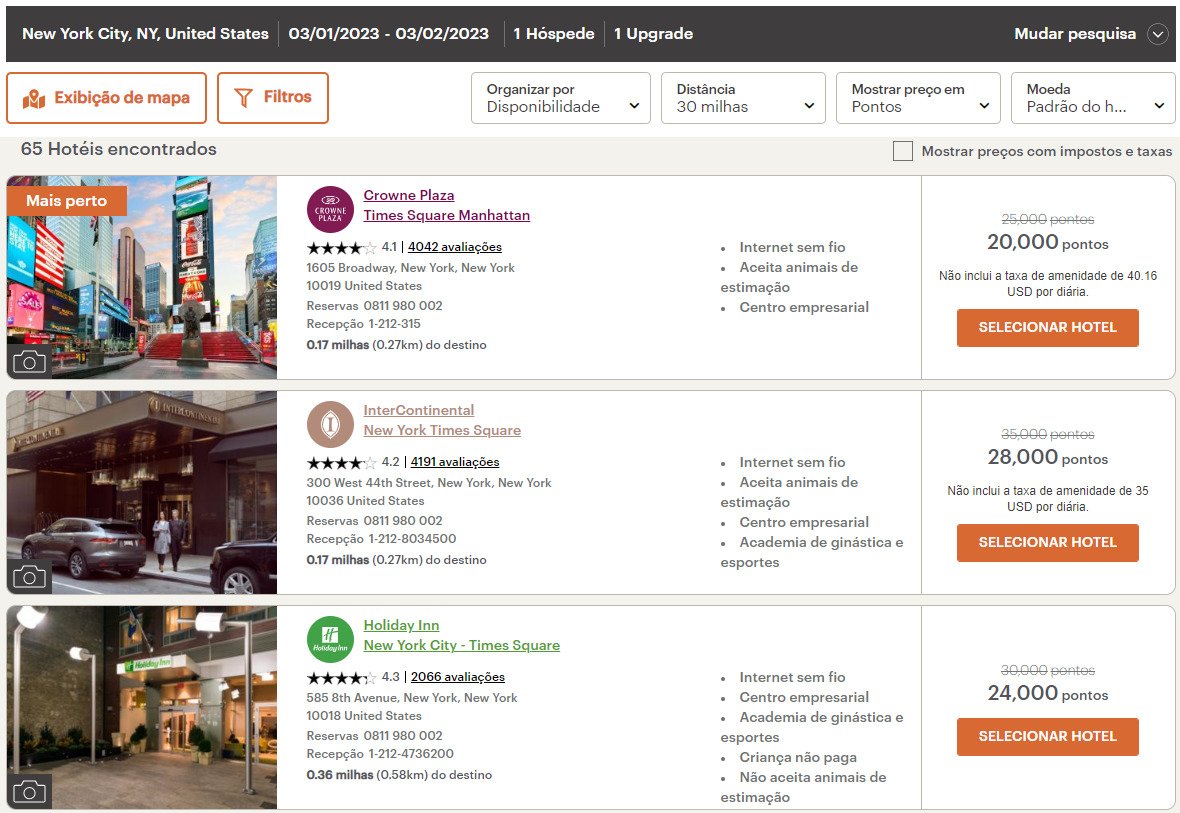The image size is (1180, 813).
Task: Click the map pin icon in Exibição de mapa
Action: pyautogui.click(x=34, y=98)
